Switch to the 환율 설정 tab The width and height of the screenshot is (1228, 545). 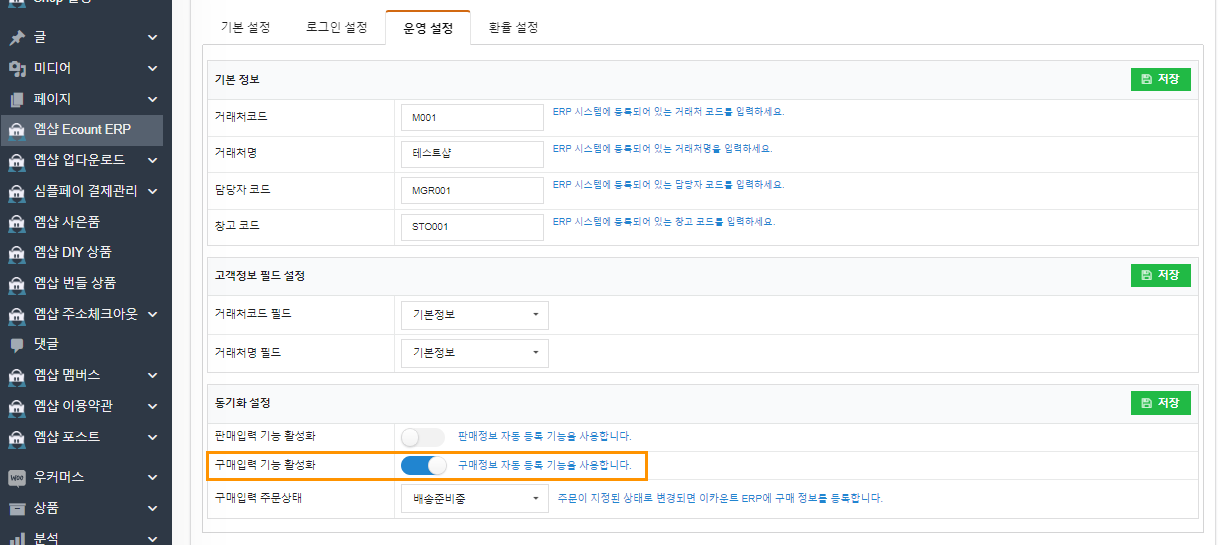click(x=513, y=28)
